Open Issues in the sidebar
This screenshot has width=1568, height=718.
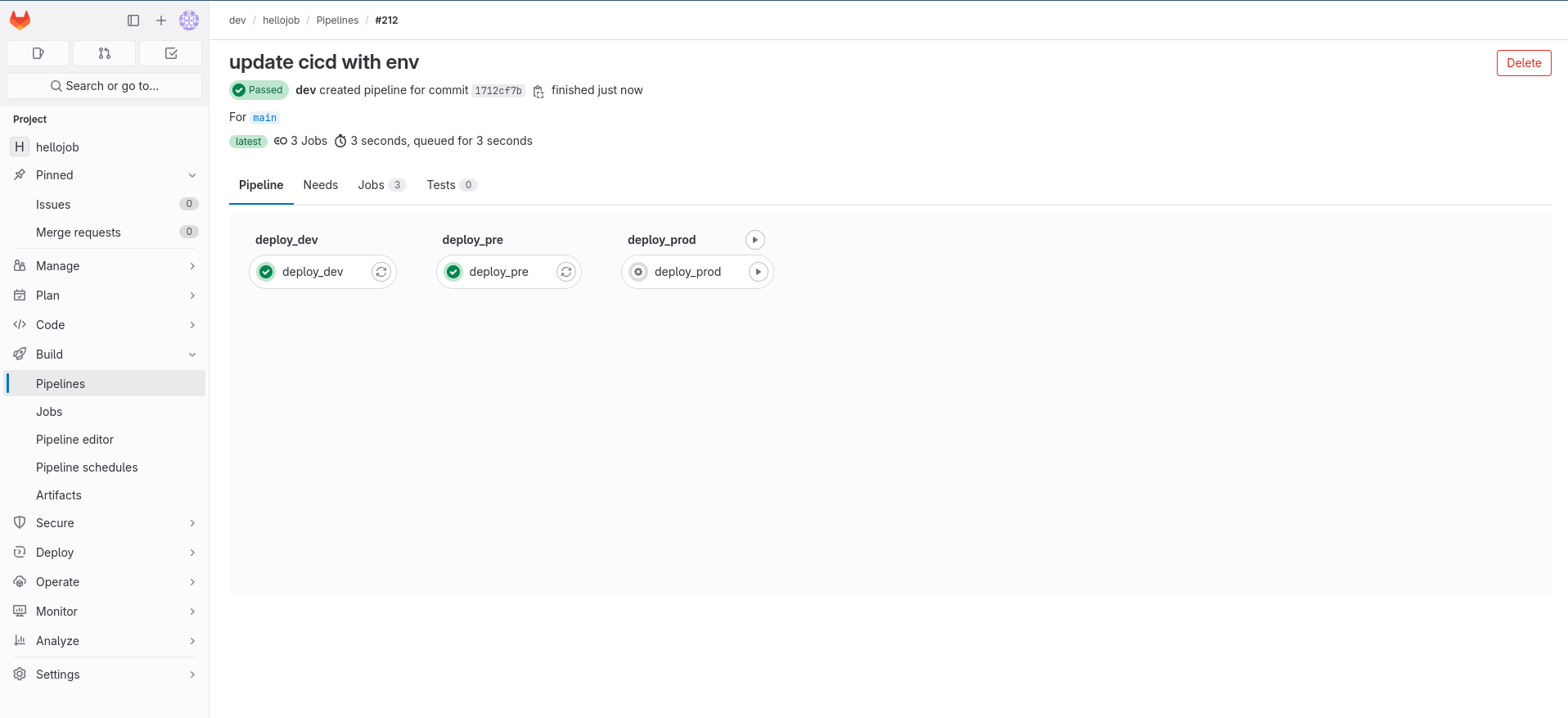pyautogui.click(x=105, y=205)
